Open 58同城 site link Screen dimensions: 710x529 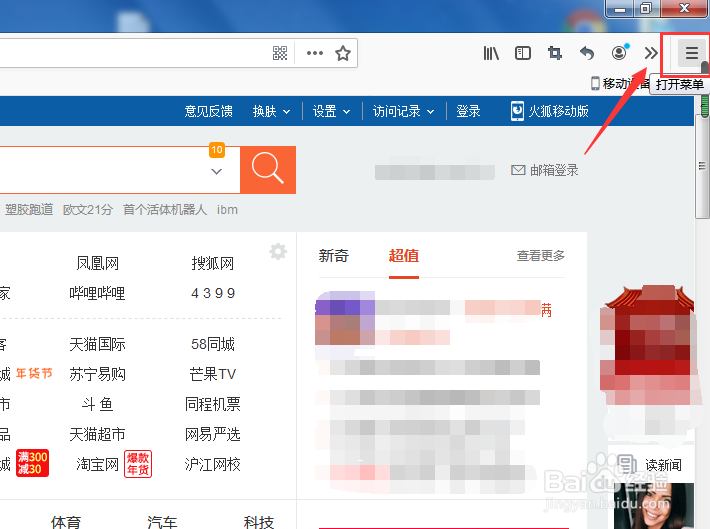[x=213, y=344]
